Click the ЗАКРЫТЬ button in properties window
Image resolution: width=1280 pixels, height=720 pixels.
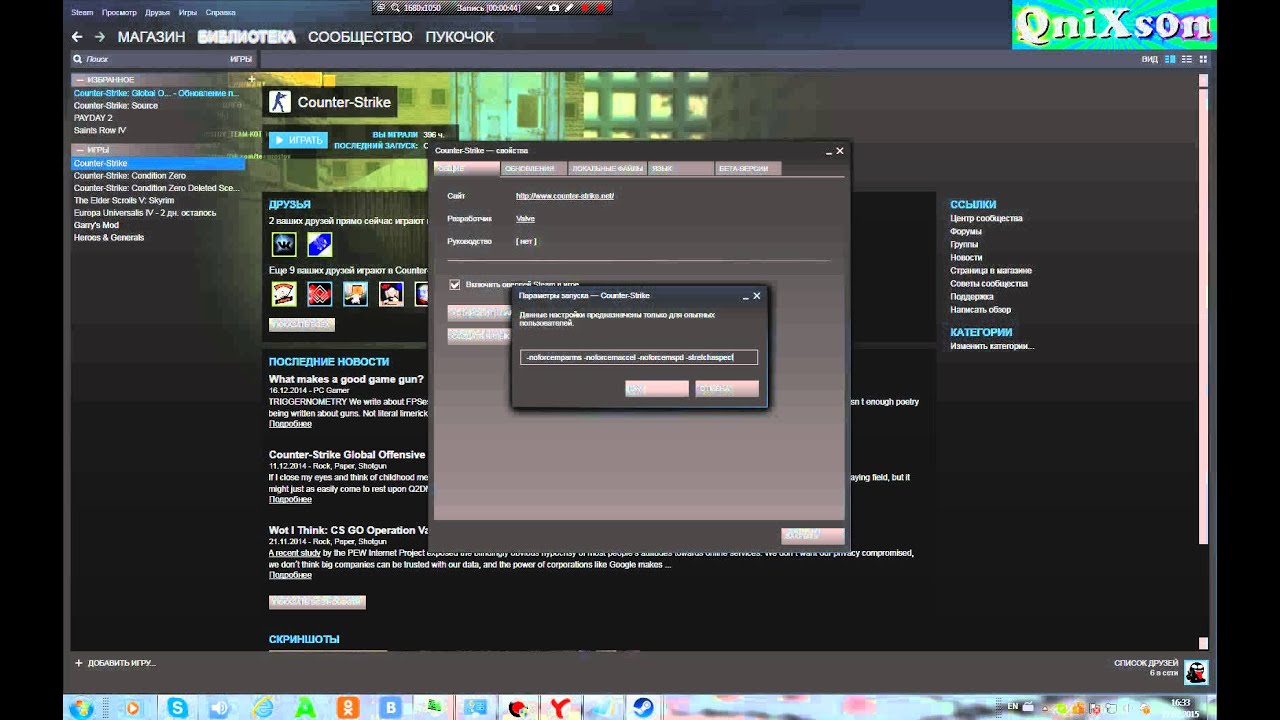click(x=813, y=536)
